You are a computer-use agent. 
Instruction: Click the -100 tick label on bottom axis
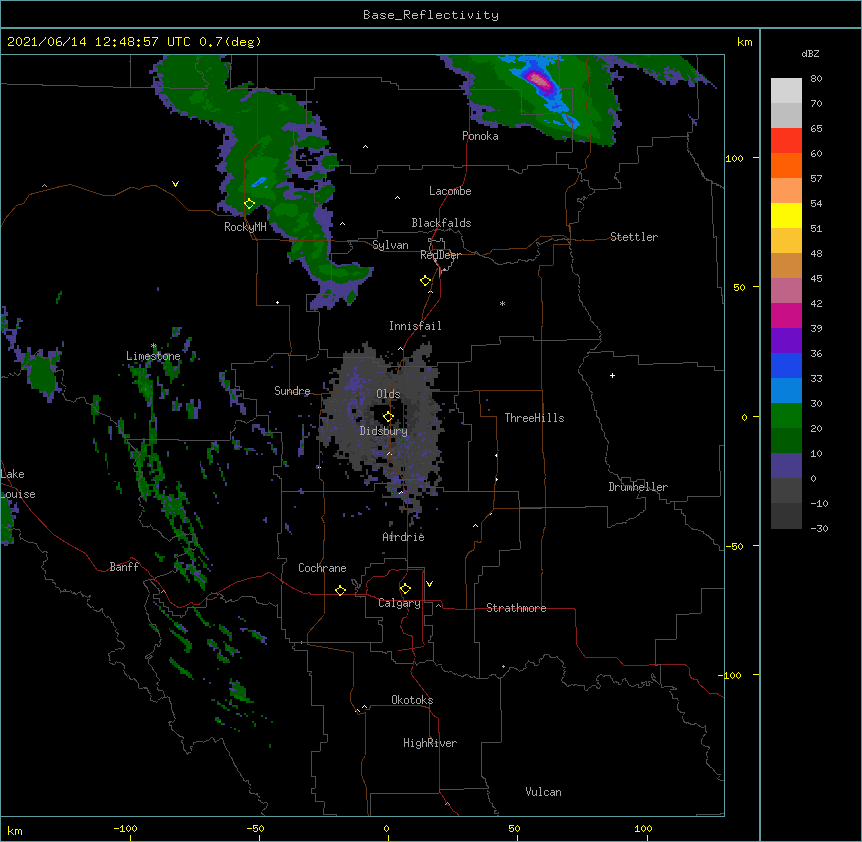[x=125, y=828]
